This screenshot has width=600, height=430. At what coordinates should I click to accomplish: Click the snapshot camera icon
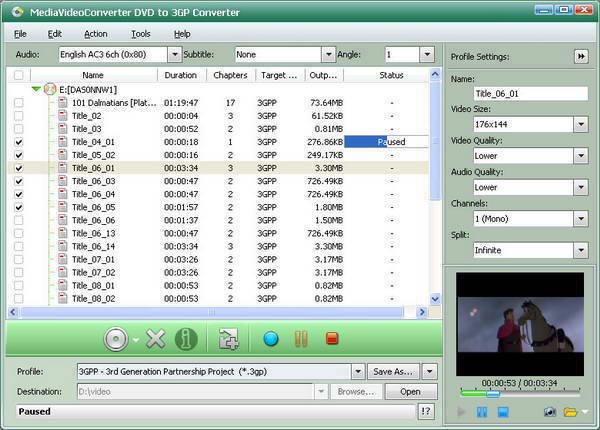550,412
